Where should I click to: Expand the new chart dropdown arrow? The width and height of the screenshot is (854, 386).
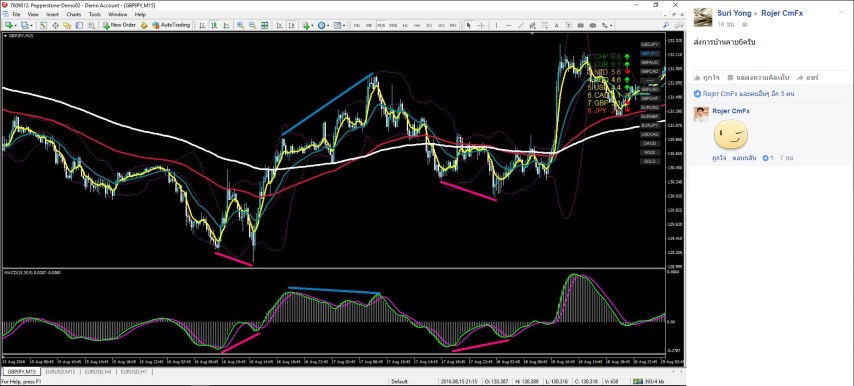tap(16, 26)
